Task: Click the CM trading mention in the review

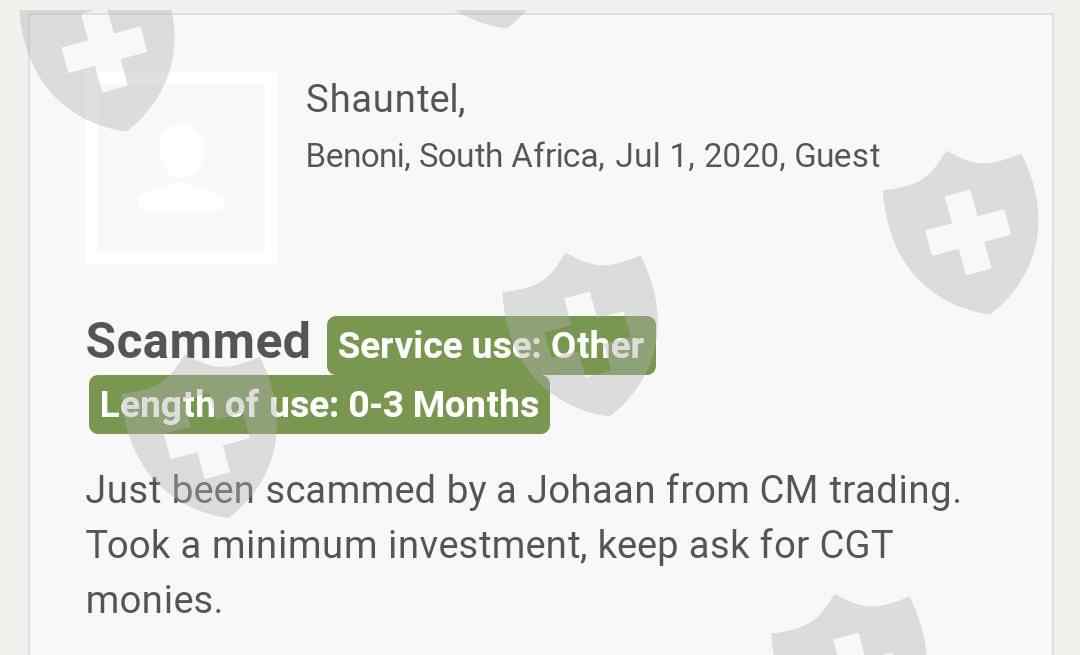Action: tap(854, 491)
